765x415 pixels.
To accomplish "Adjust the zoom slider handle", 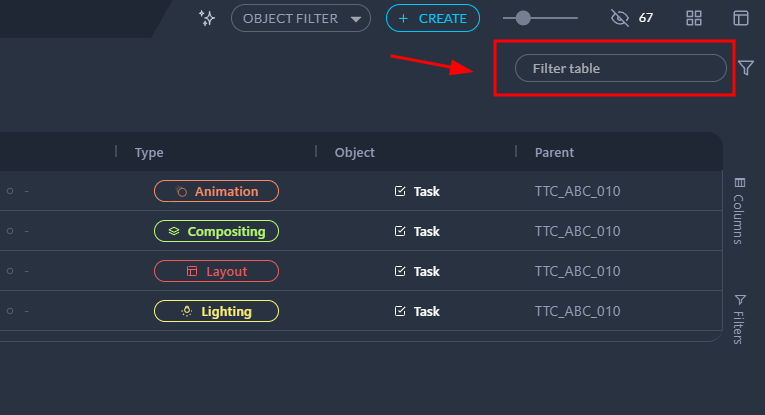I will coord(523,18).
